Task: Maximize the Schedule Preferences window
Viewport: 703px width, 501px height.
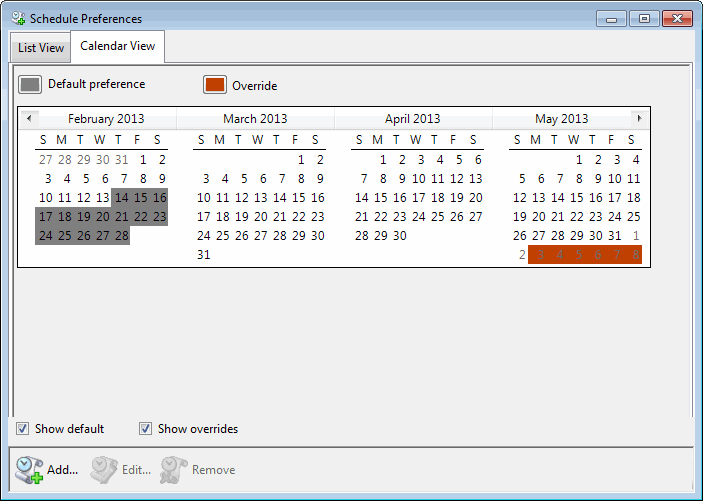Action: click(644, 18)
